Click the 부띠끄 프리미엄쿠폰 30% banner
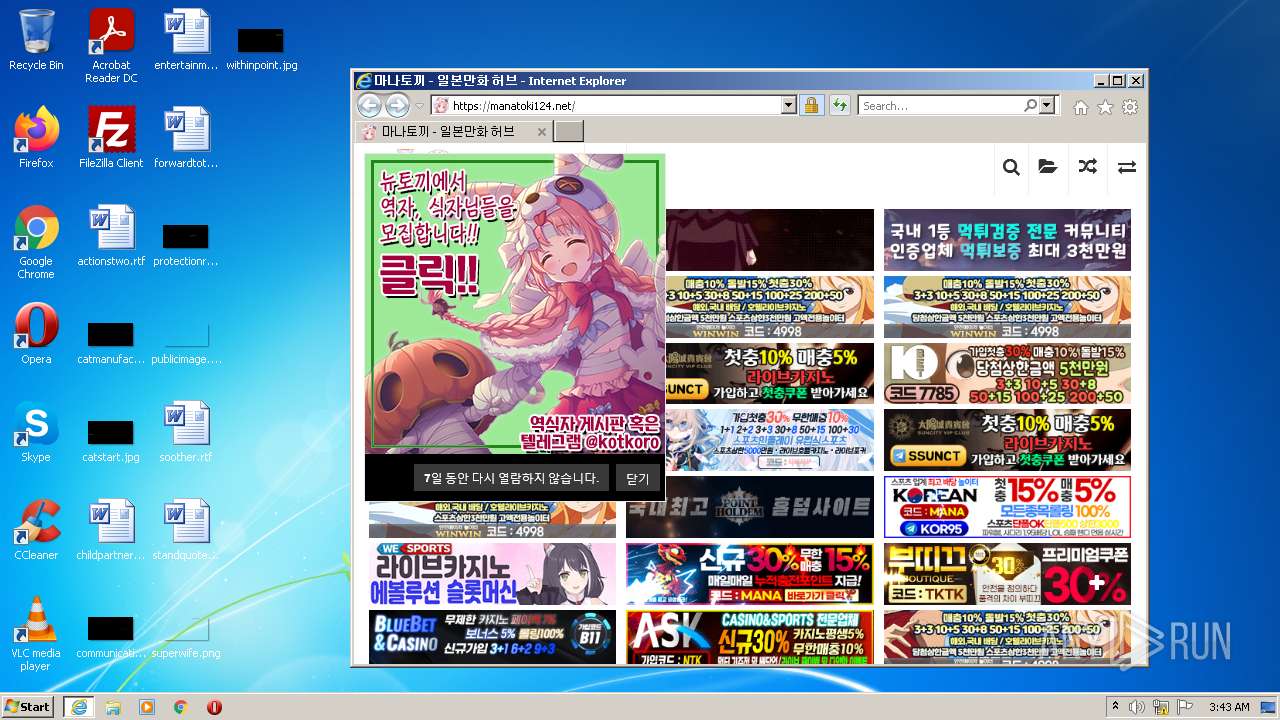 tap(1007, 574)
